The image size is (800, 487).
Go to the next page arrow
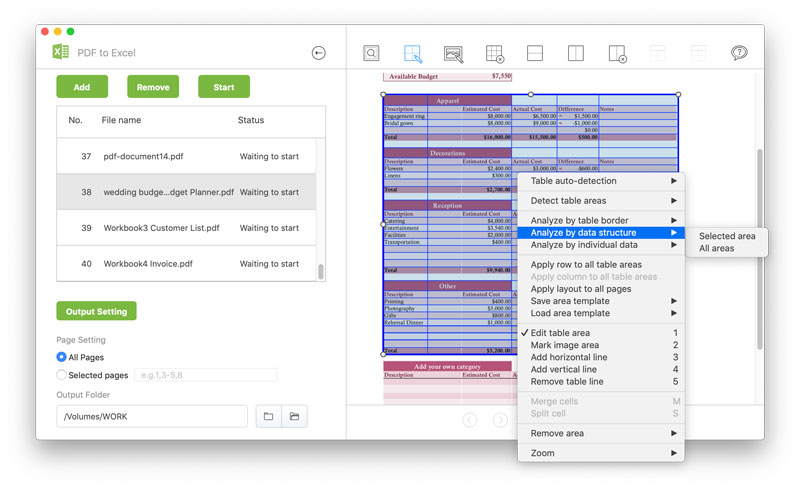501,420
